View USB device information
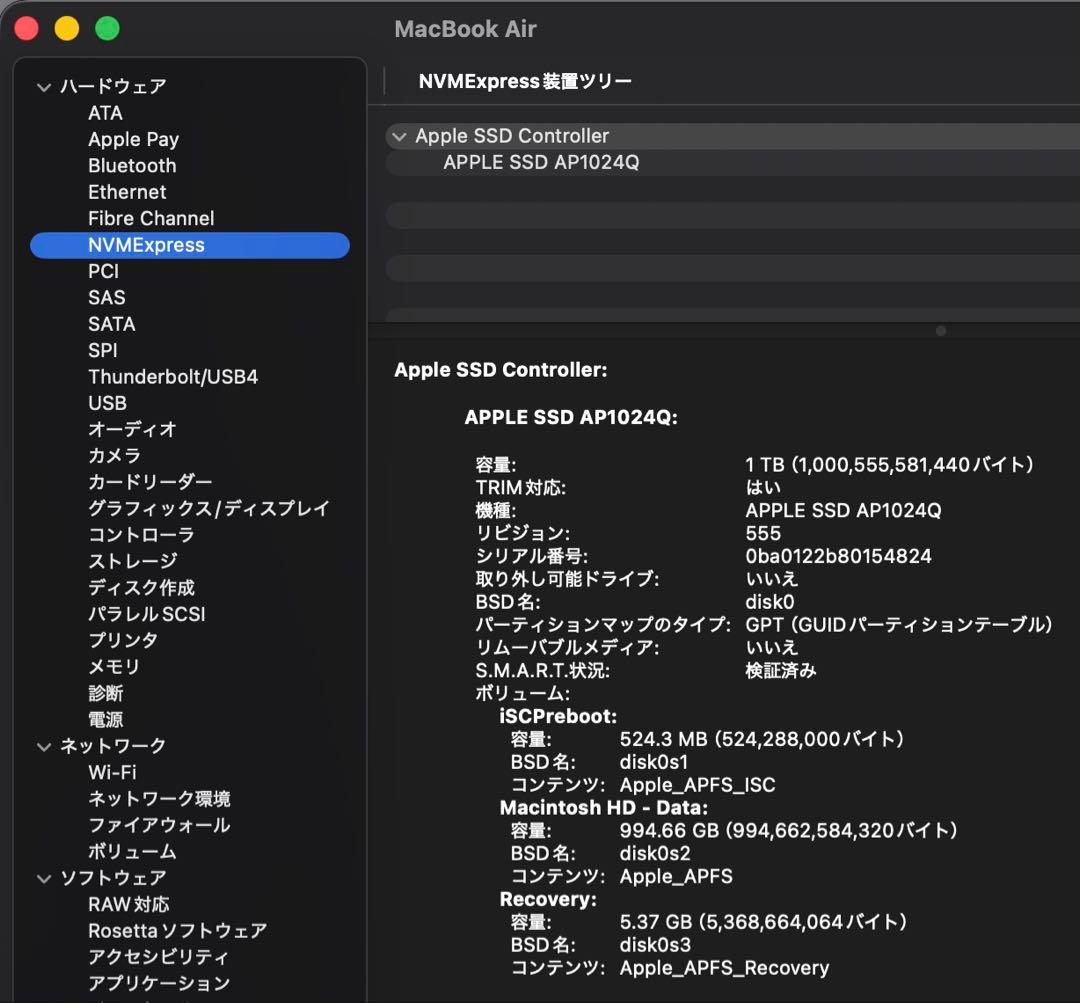Screen dimensions: 1080x1003 [106, 403]
